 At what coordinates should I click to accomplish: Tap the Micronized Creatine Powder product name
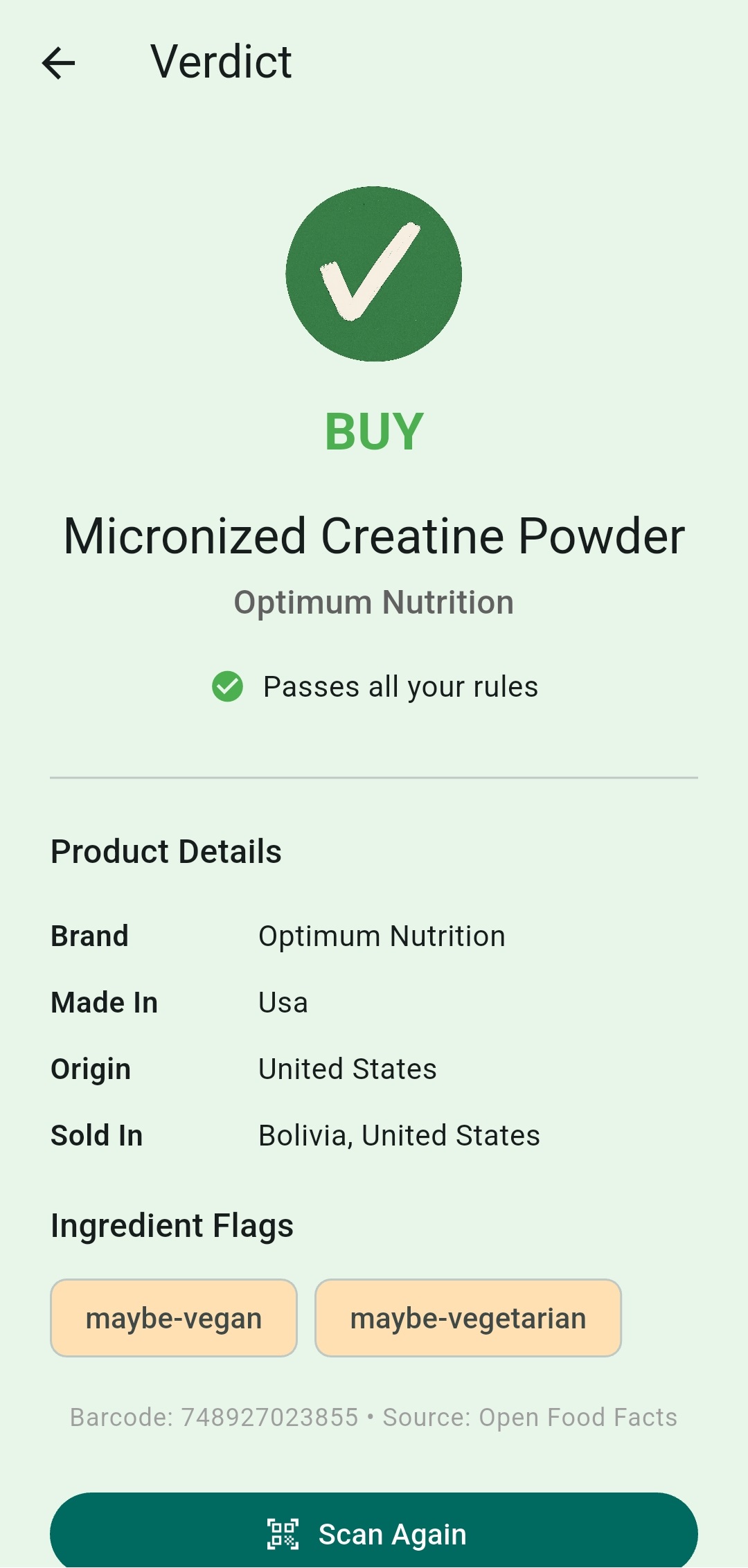(374, 537)
